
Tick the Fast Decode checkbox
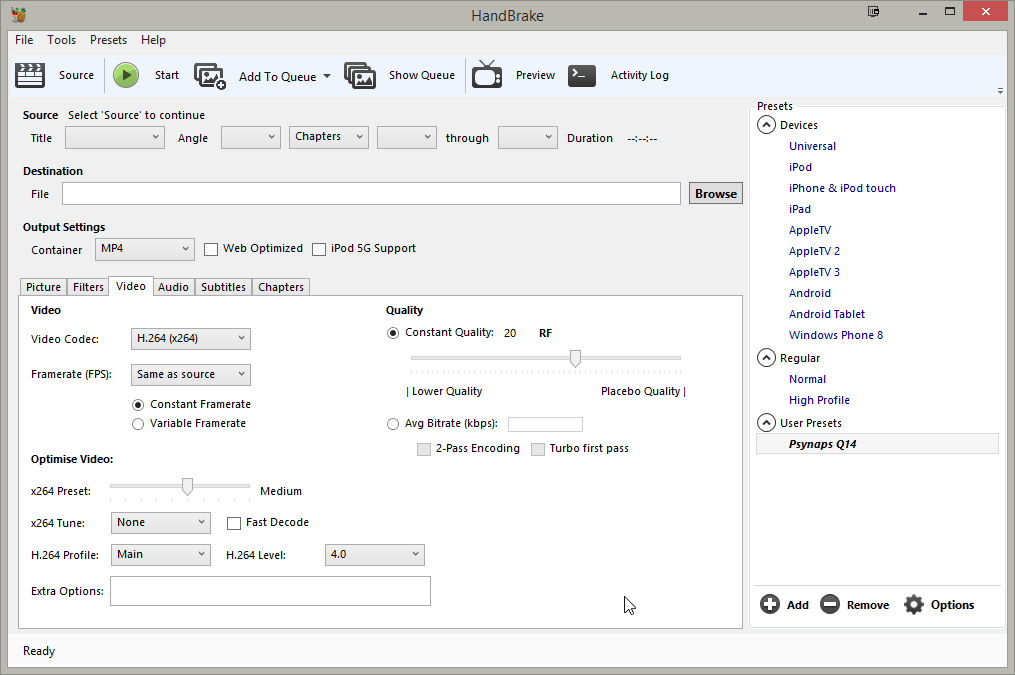pyautogui.click(x=234, y=523)
